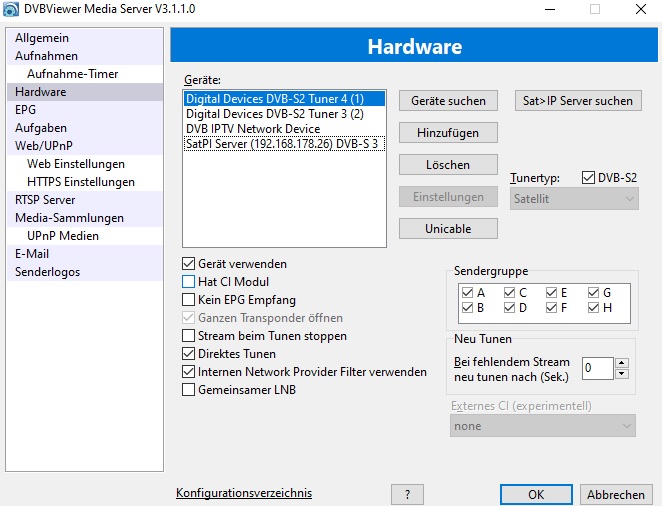This screenshot has height=506, width=662.
Task: Open the Aufgaben settings page
Action: pyautogui.click(x=85, y=128)
